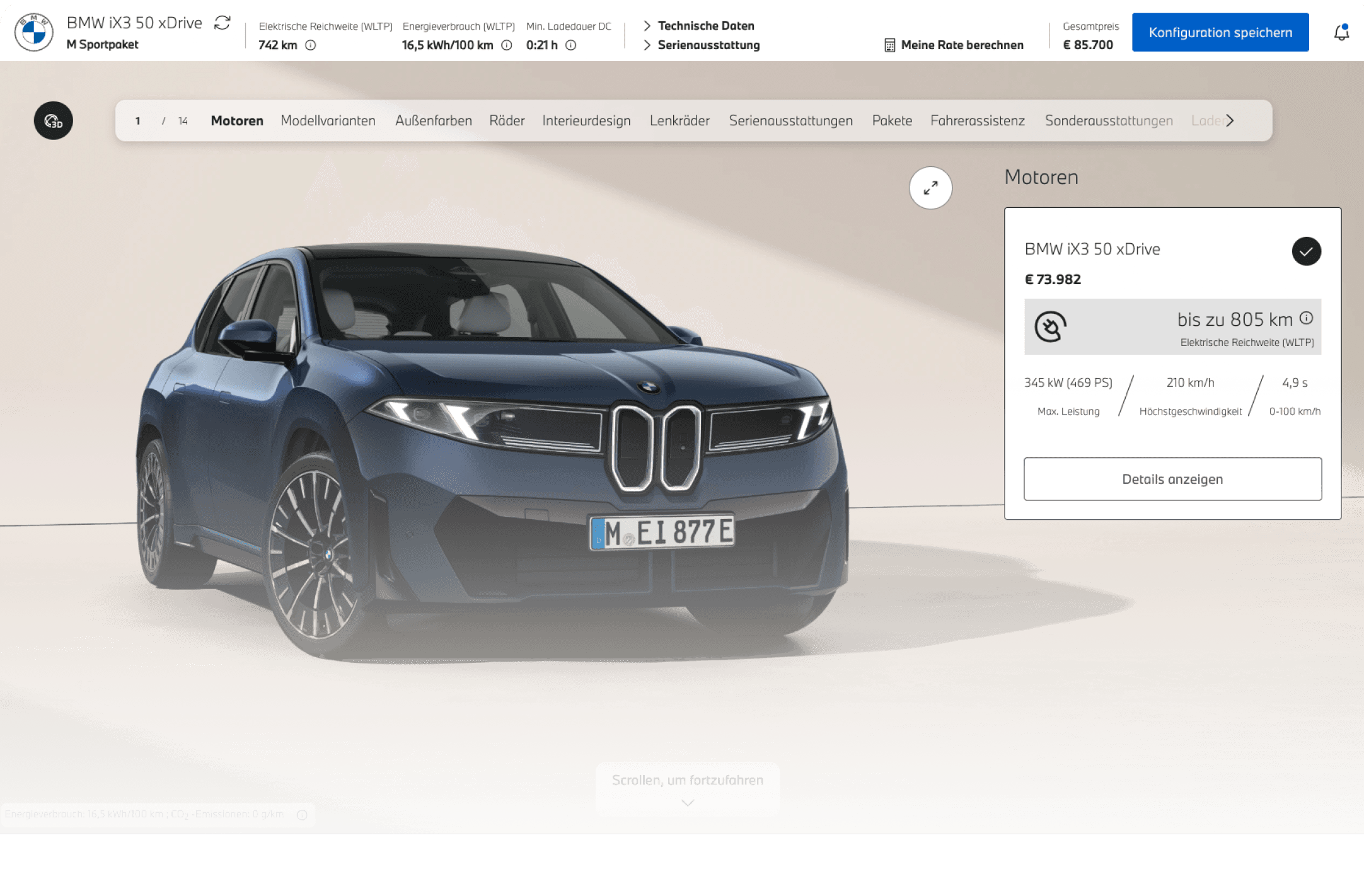Viewport: 1364px width, 896px height.
Task: Open notifications bell icon
Action: (x=1341, y=32)
